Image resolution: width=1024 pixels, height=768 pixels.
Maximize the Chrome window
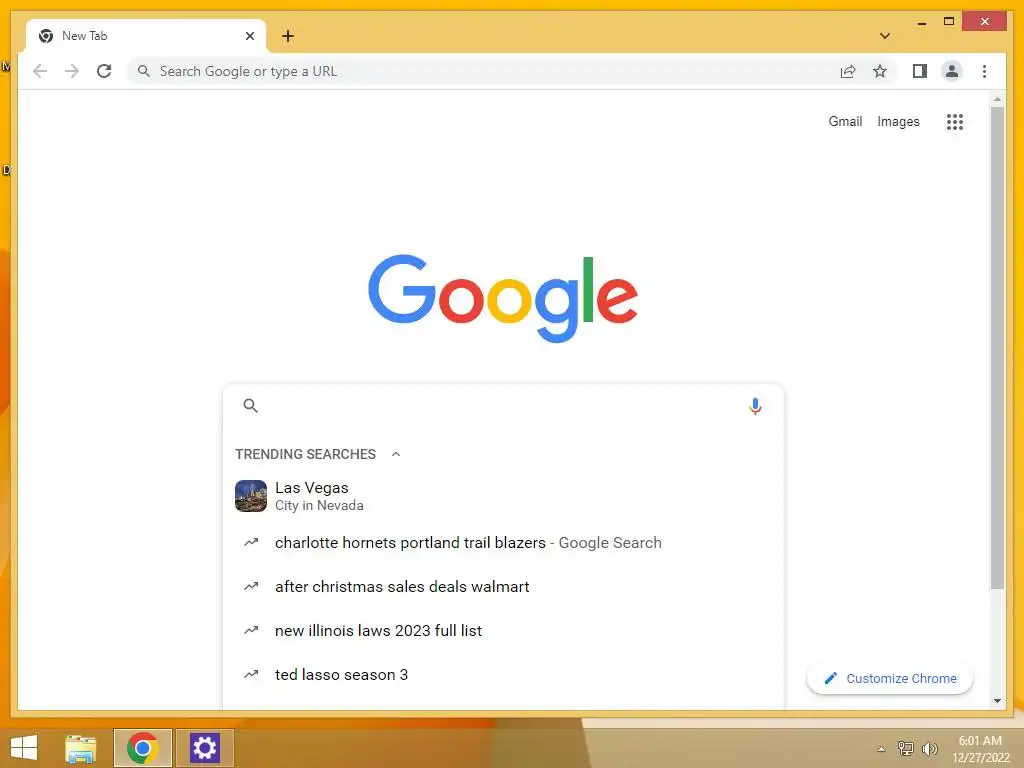coord(949,22)
